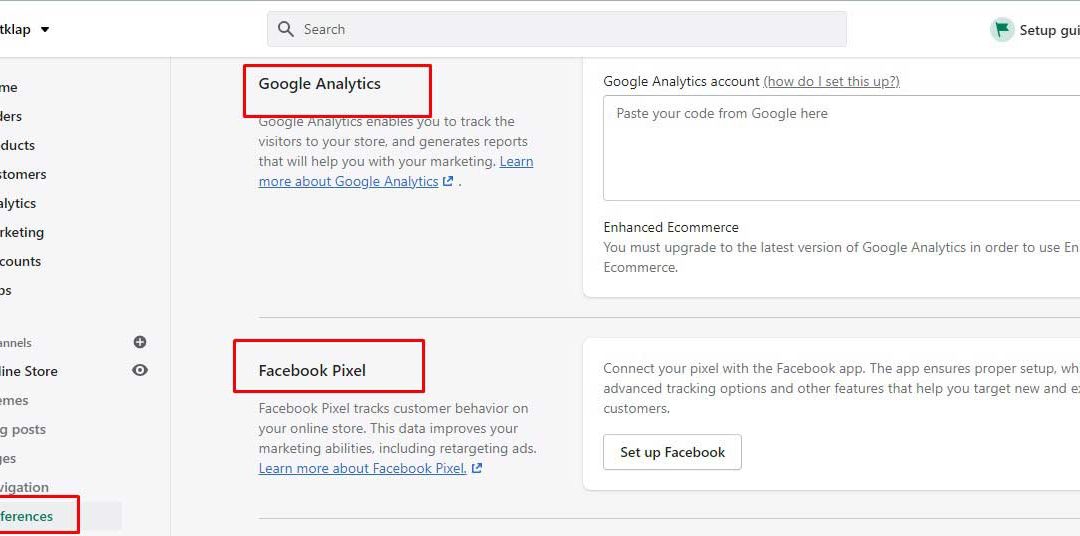The image size is (1080, 536).
Task: Open Analytics in the sidebar
Action: tap(18, 203)
